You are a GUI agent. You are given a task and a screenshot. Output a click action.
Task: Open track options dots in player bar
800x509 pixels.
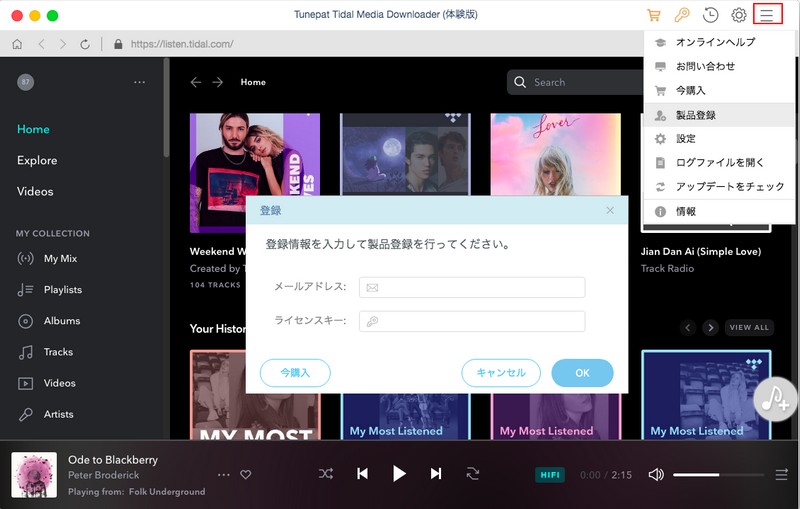(x=223, y=475)
